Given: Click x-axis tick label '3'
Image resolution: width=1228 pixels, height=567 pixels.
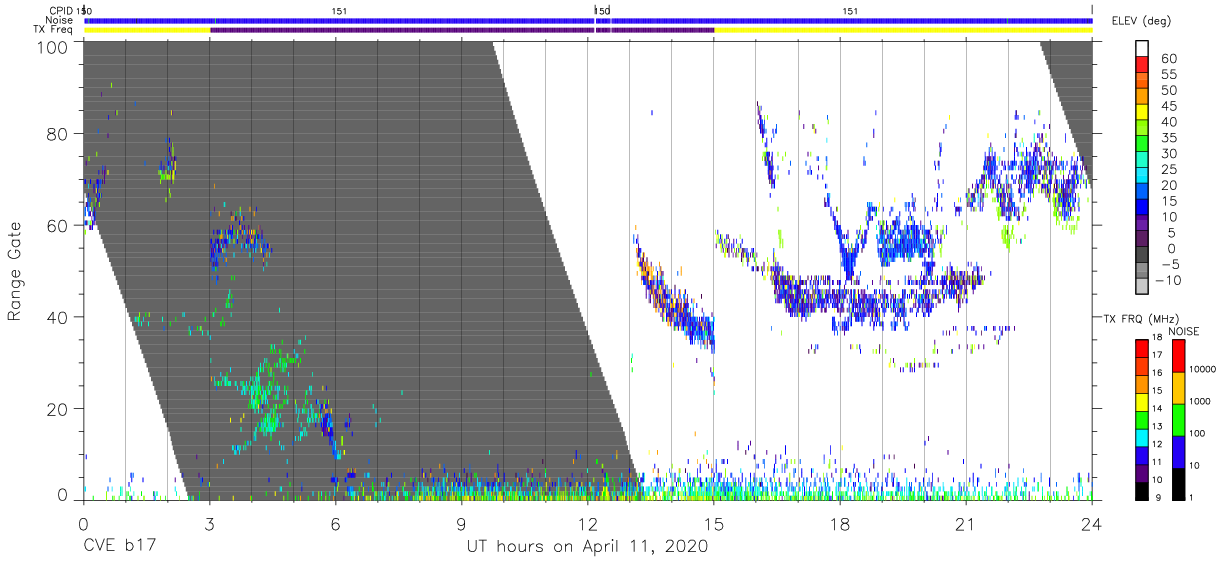Looking at the screenshot, I should 209,523.
